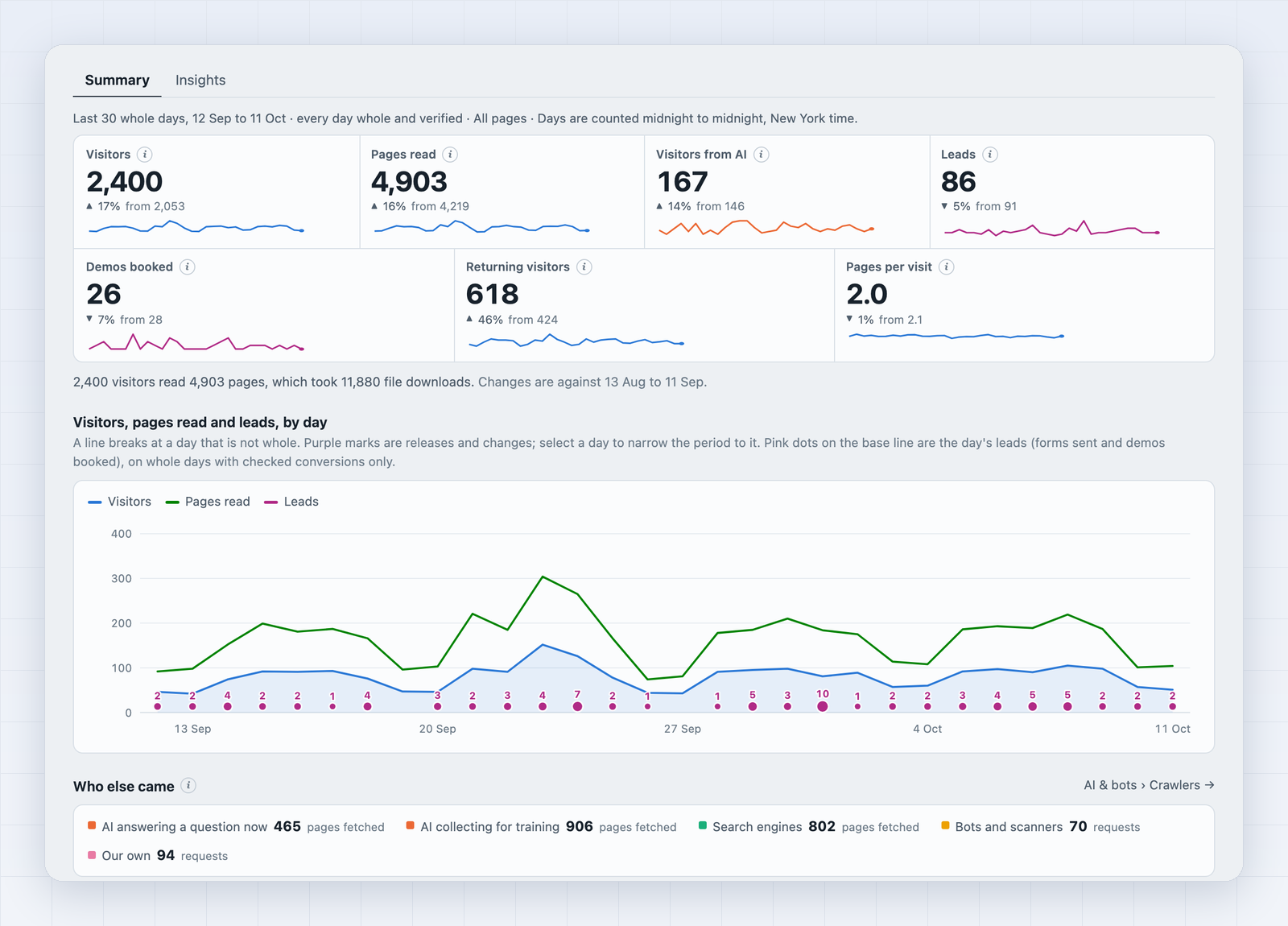This screenshot has width=1288, height=926.
Task: Click the 400 y-axis label
Action: pyautogui.click(x=122, y=534)
